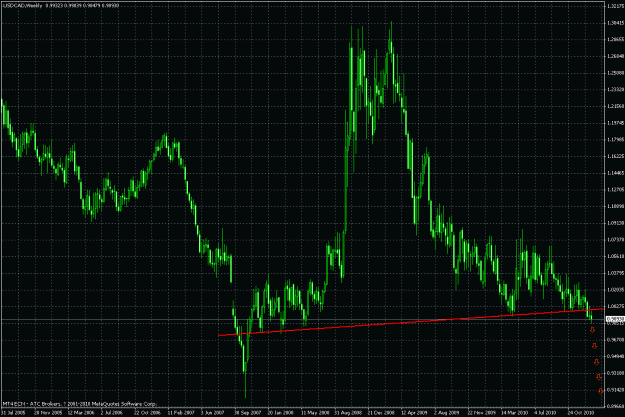This screenshot has width=625, height=417.
Task: Click the 21 Dec 2008 date label
Action: click(381, 413)
